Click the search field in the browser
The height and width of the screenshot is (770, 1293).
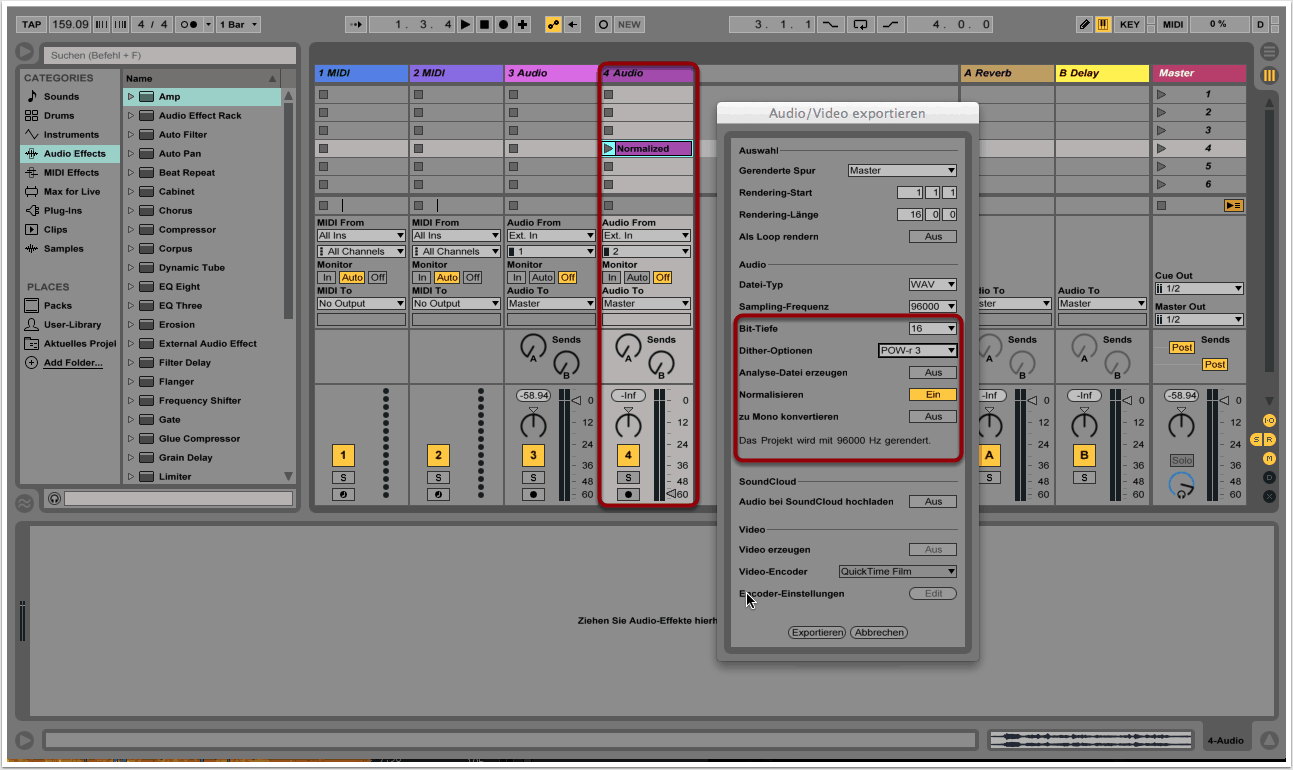pyautogui.click(x=170, y=56)
